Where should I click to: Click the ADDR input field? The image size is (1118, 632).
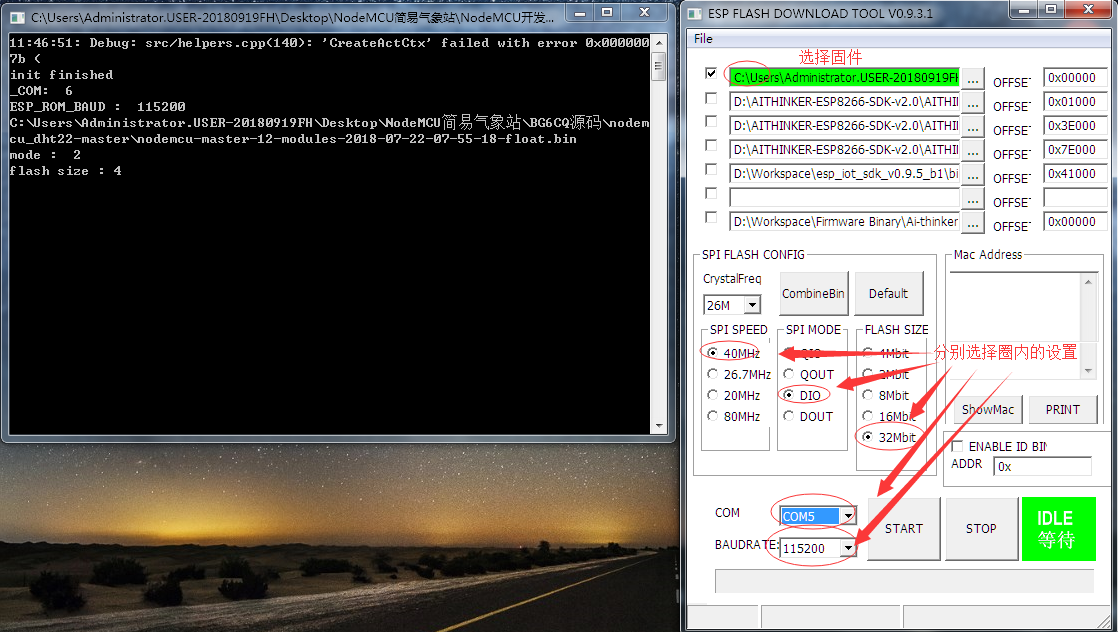1041,466
